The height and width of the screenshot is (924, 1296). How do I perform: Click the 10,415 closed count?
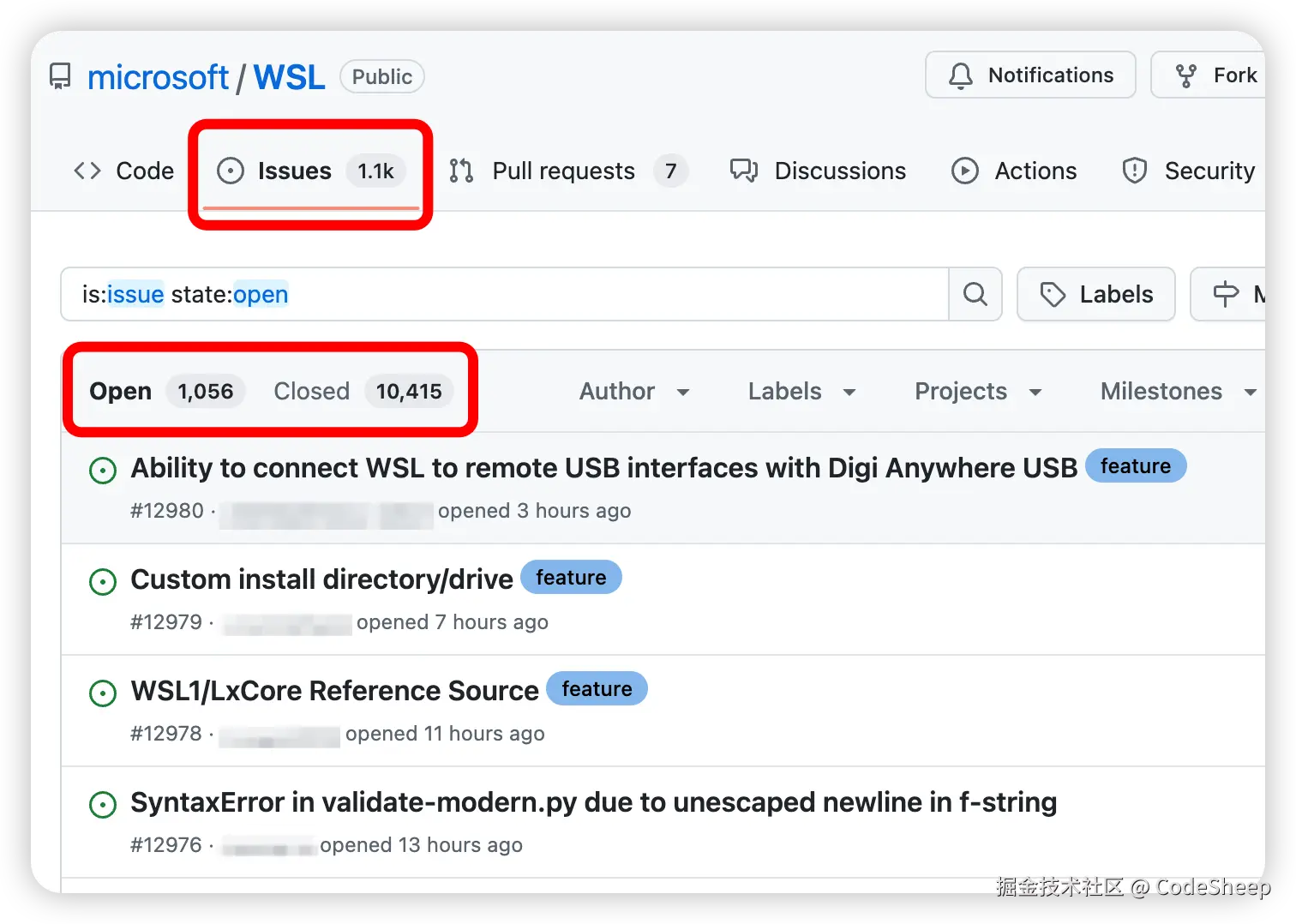409,392
